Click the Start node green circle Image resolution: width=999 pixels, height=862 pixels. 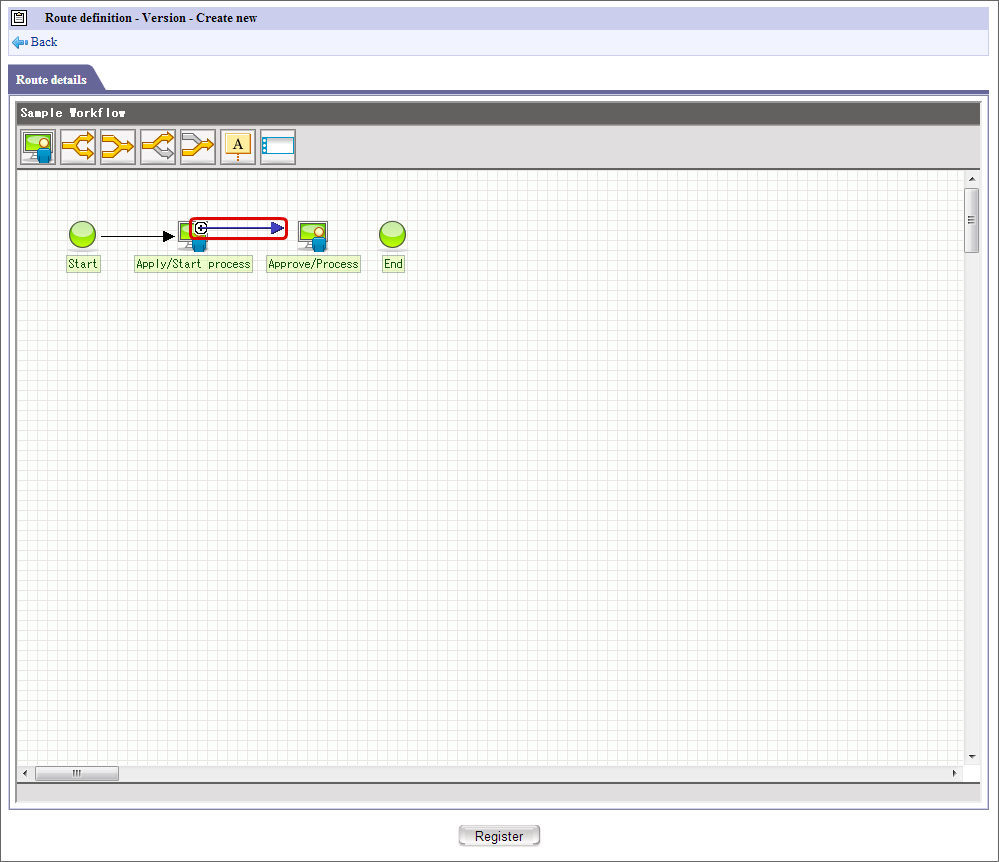(x=82, y=234)
